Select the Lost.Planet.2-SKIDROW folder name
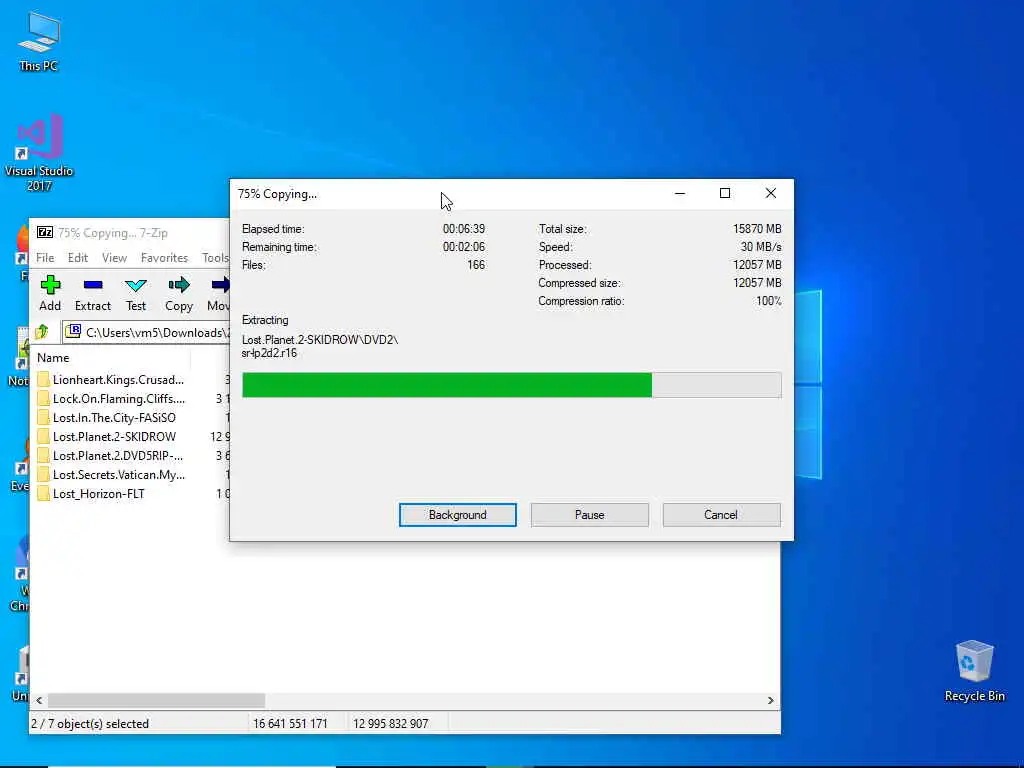This screenshot has height=768, width=1024. tap(114, 436)
